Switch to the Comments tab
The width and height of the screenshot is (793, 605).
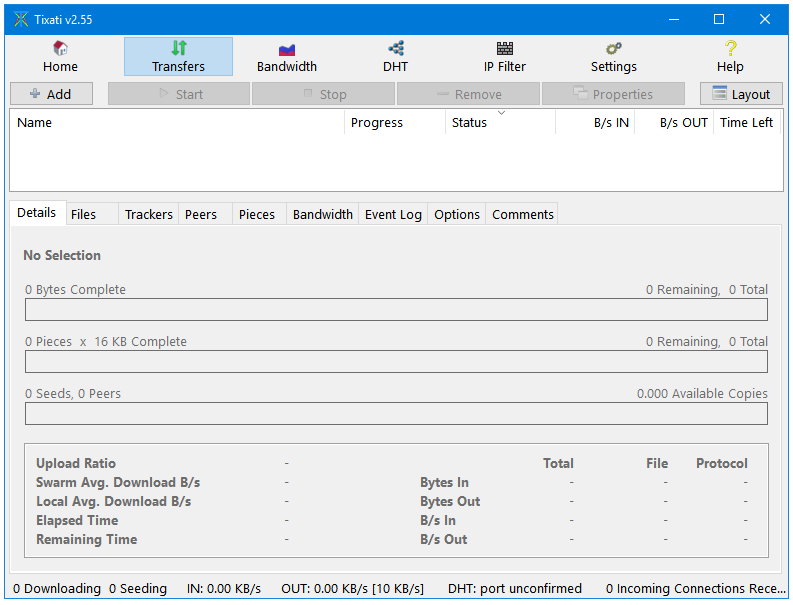(x=523, y=214)
